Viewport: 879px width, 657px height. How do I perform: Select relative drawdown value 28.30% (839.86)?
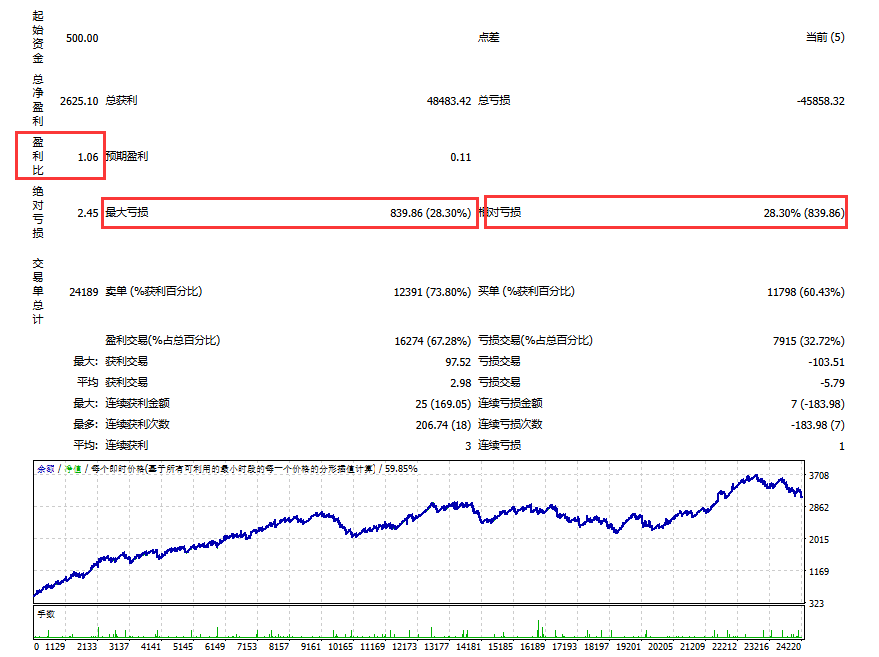point(804,213)
